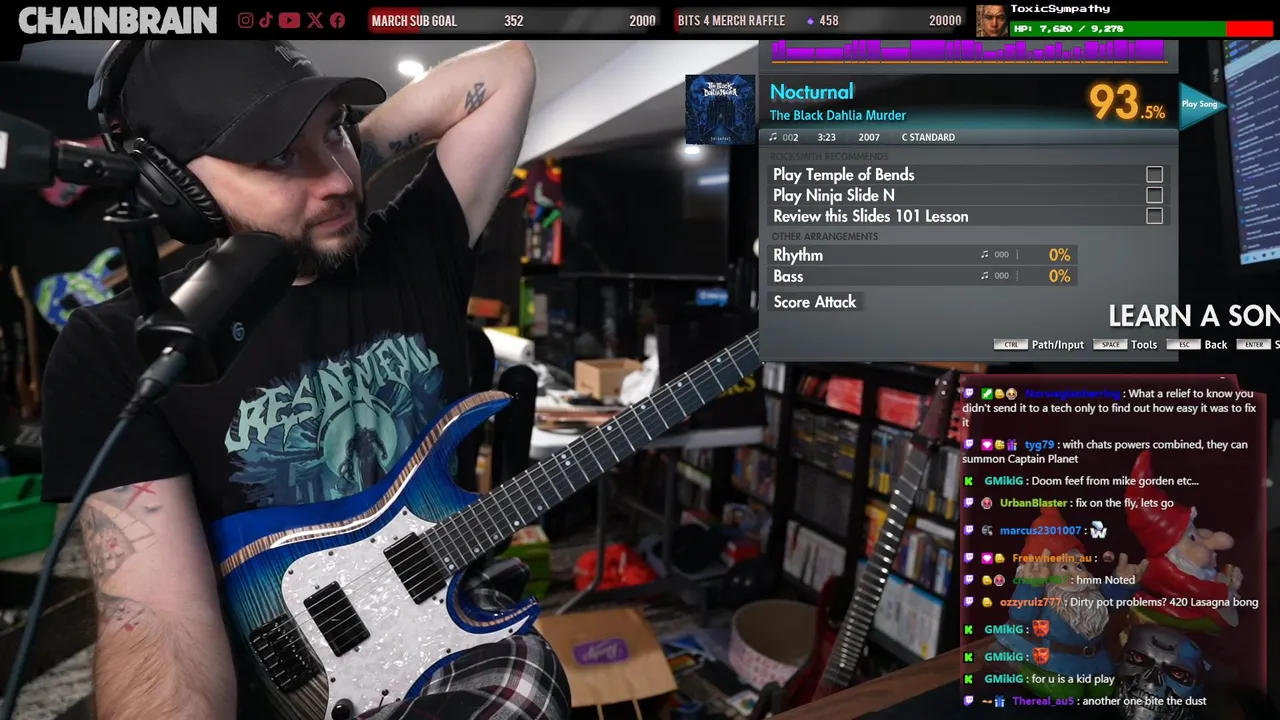Click the gift badge beside Thereal_au5

tap(999, 702)
